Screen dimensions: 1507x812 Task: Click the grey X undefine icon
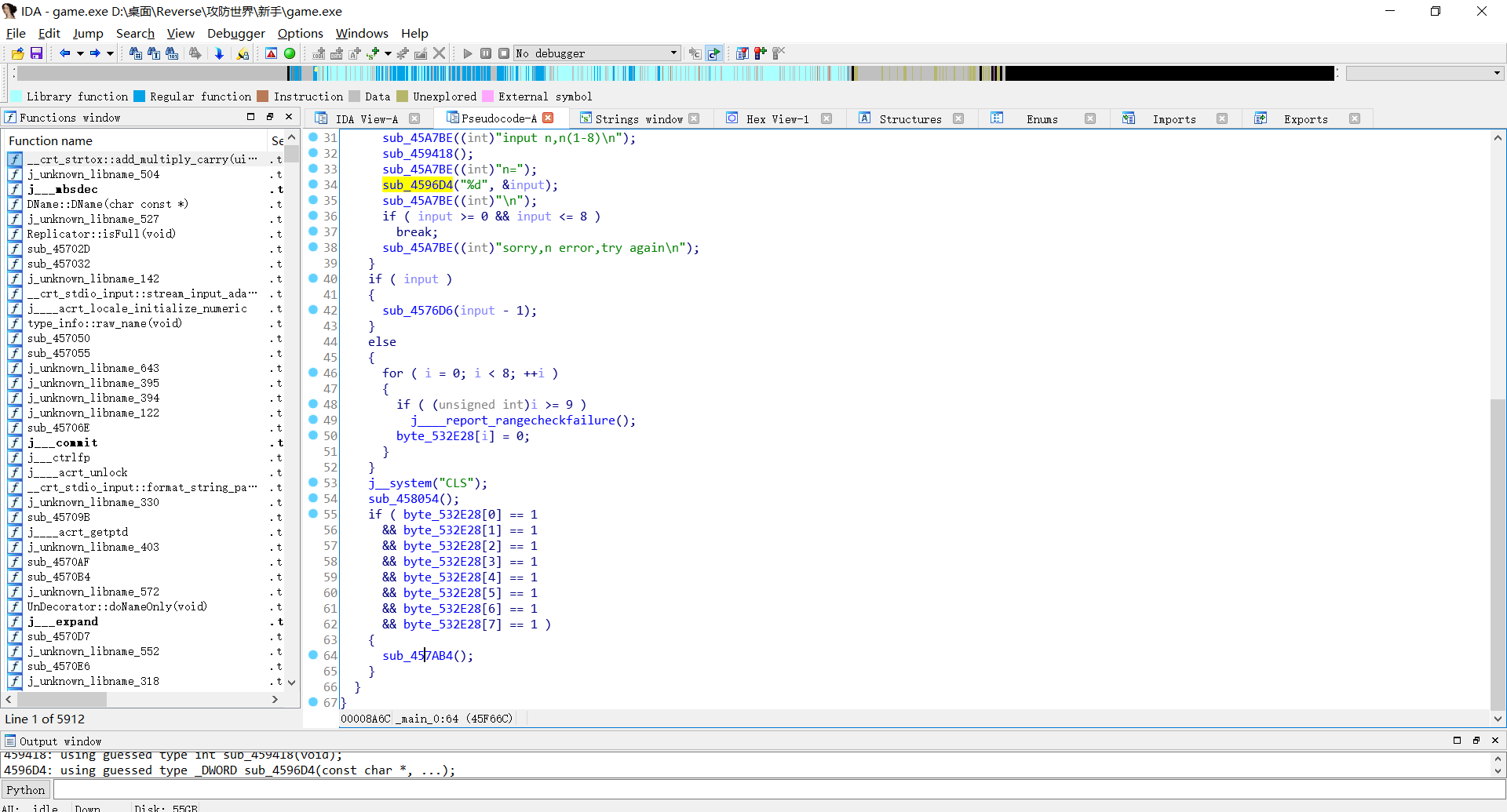point(440,53)
